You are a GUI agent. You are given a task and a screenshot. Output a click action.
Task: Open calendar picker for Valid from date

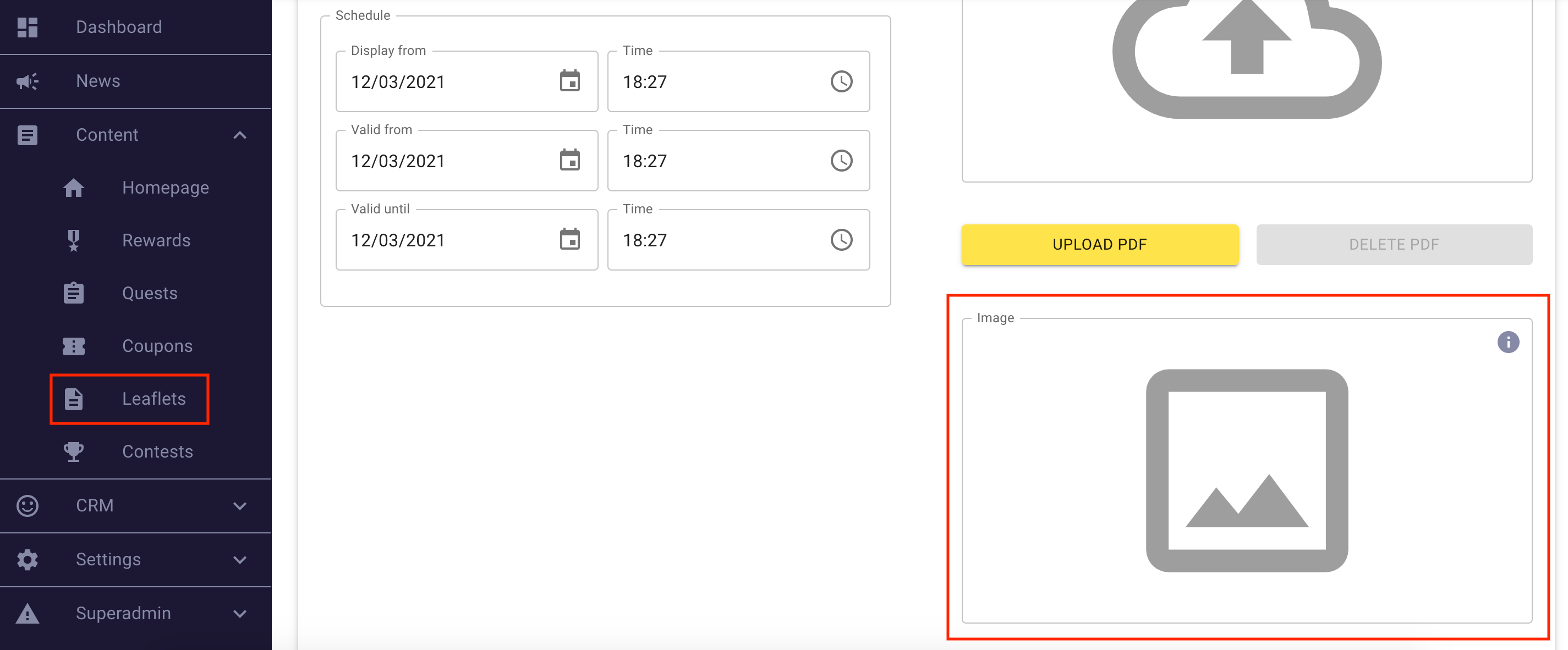[570, 161]
